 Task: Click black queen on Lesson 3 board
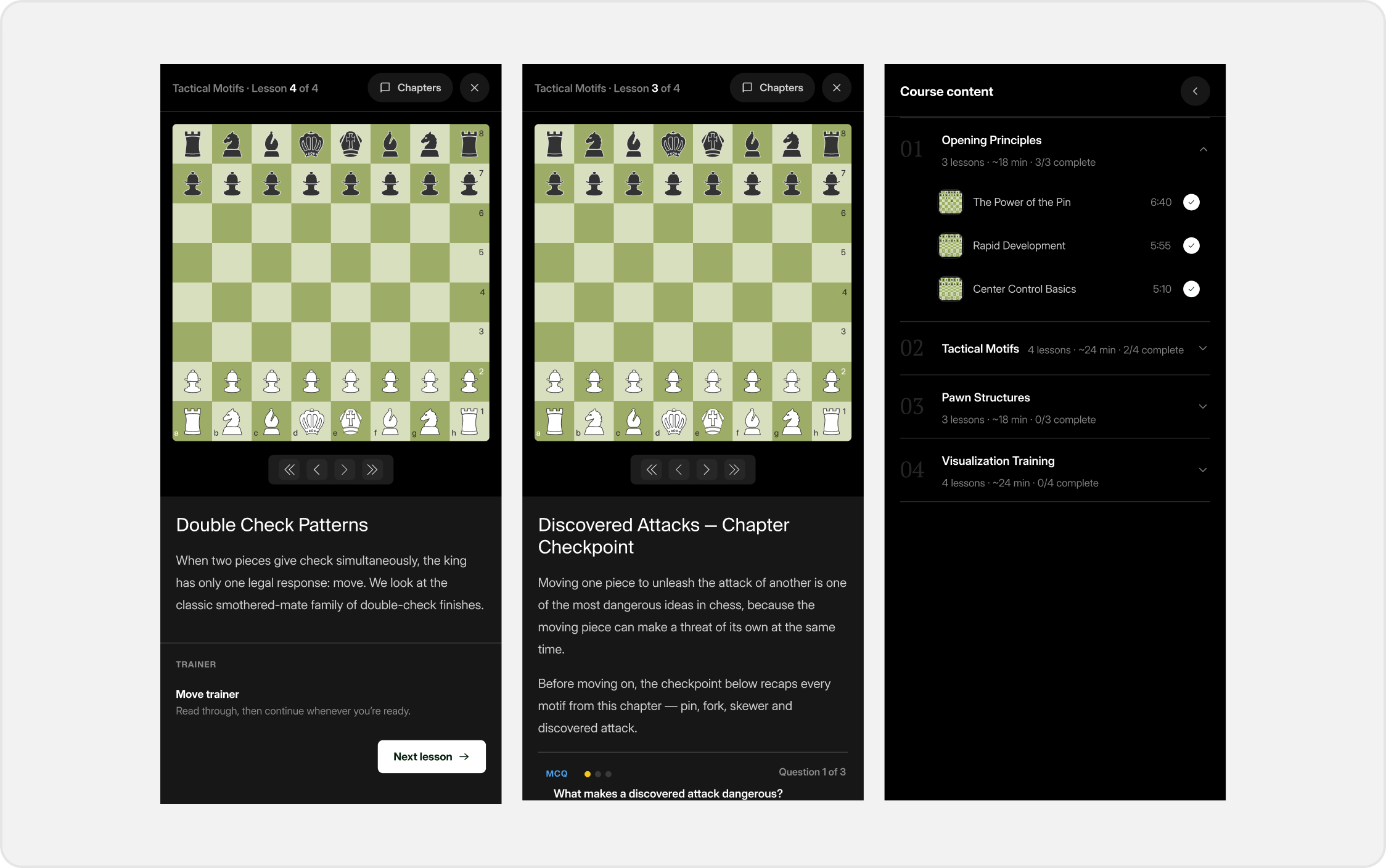click(673, 144)
